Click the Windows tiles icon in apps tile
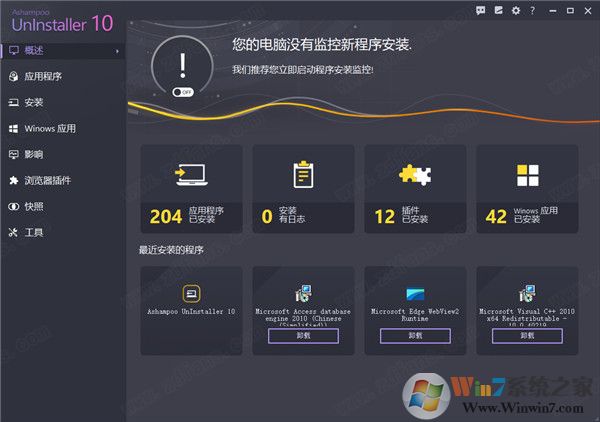This screenshot has width=600, height=422. click(528, 176)
